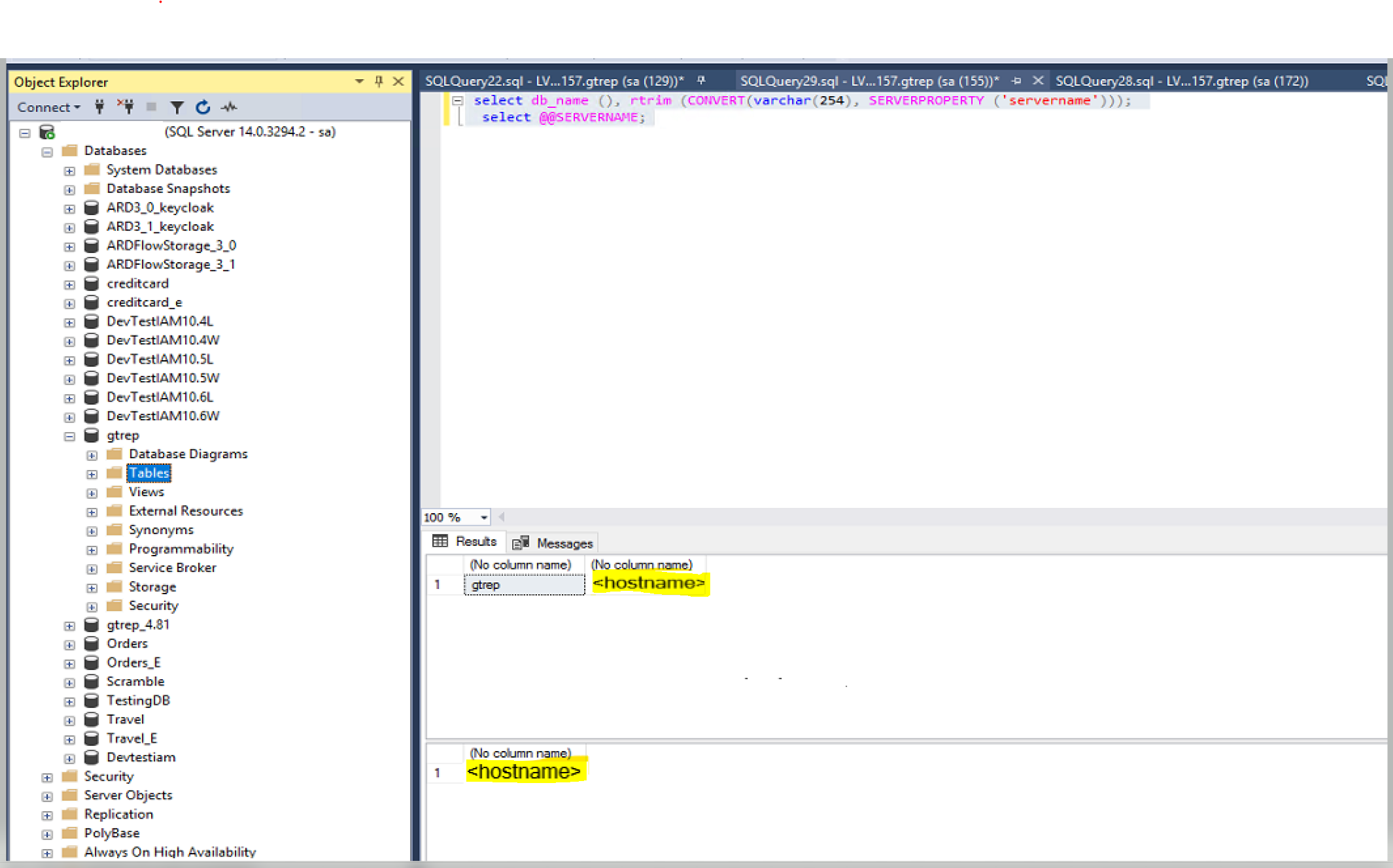The height and width of the screenshot is (868, 1393).
Task: Click the SQL Server instance icon
Action: tap(47, 132)
